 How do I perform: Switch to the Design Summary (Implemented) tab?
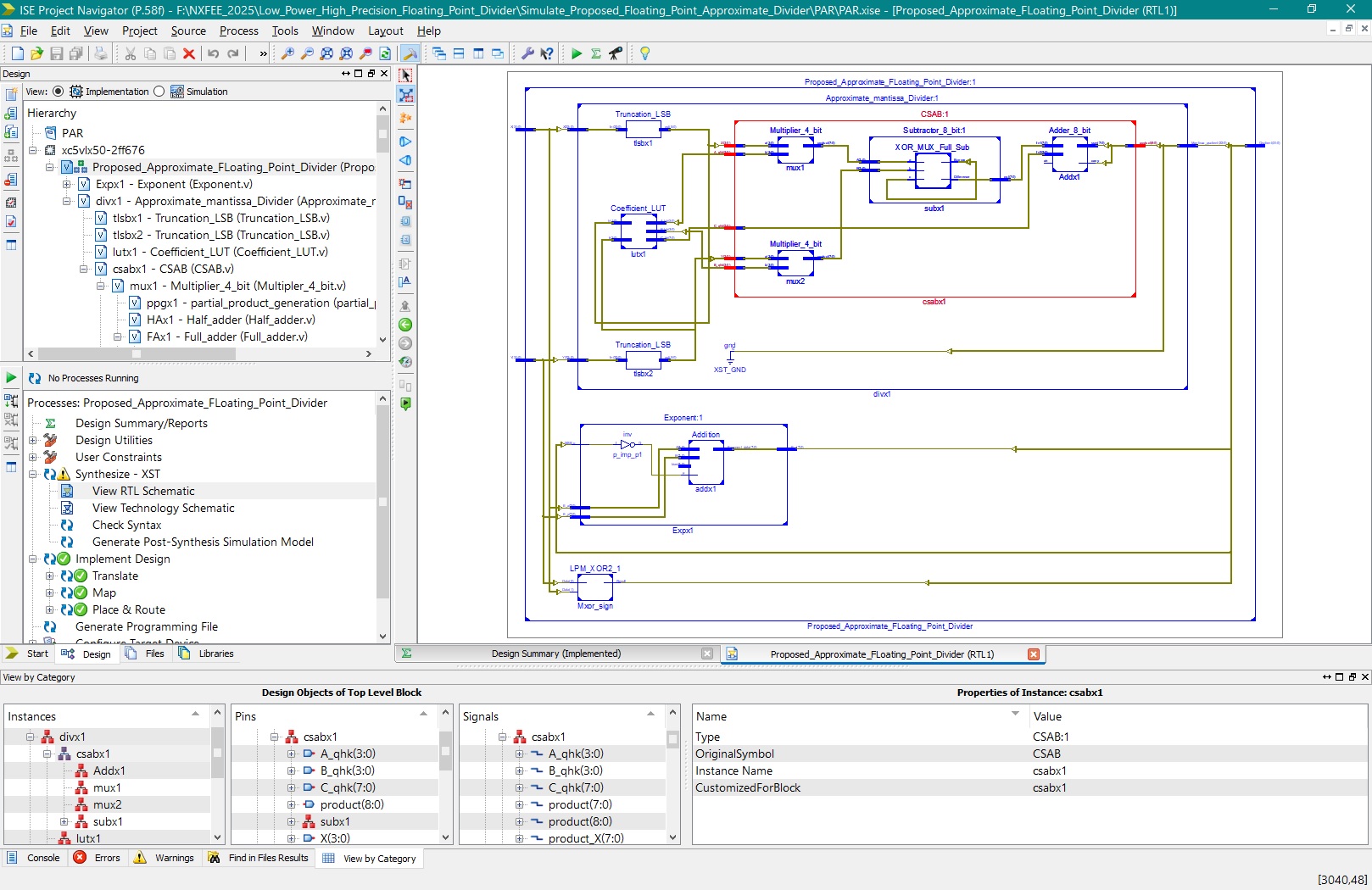[x=555, y=654]
